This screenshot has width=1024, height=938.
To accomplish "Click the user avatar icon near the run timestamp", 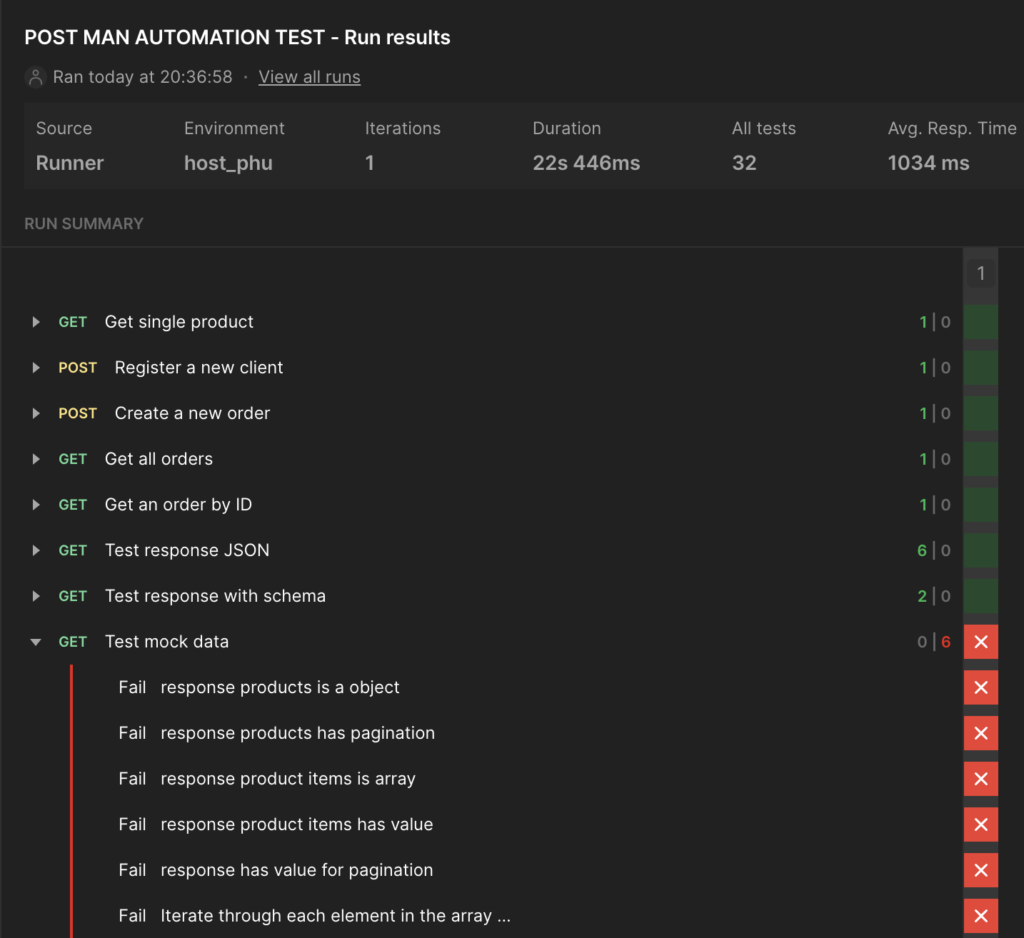I will click(x=35, y=76).
